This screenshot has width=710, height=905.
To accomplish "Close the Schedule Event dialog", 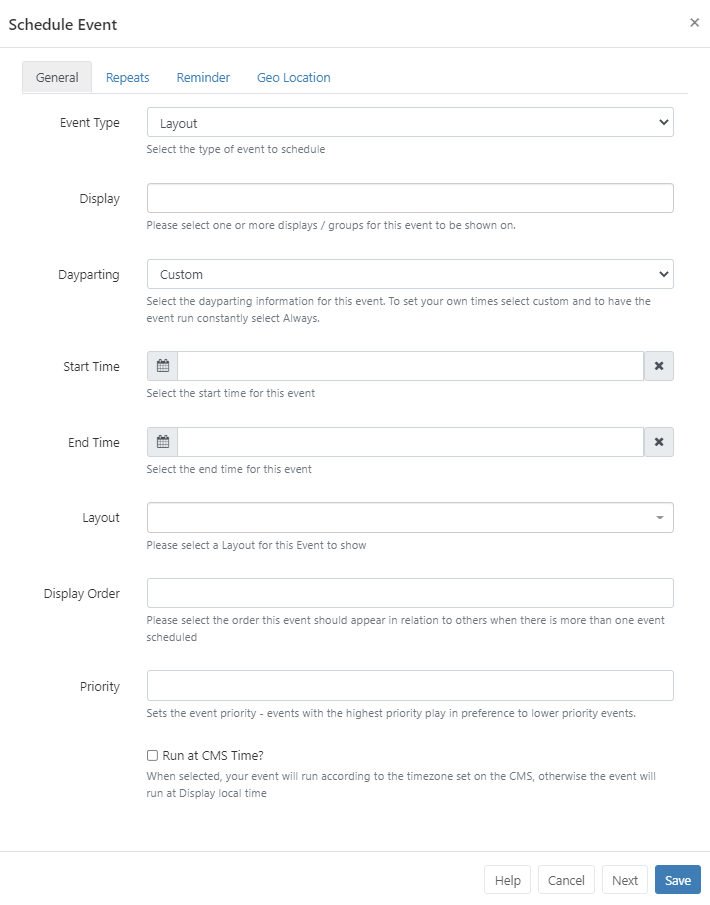I will click(x=695, y=22).
